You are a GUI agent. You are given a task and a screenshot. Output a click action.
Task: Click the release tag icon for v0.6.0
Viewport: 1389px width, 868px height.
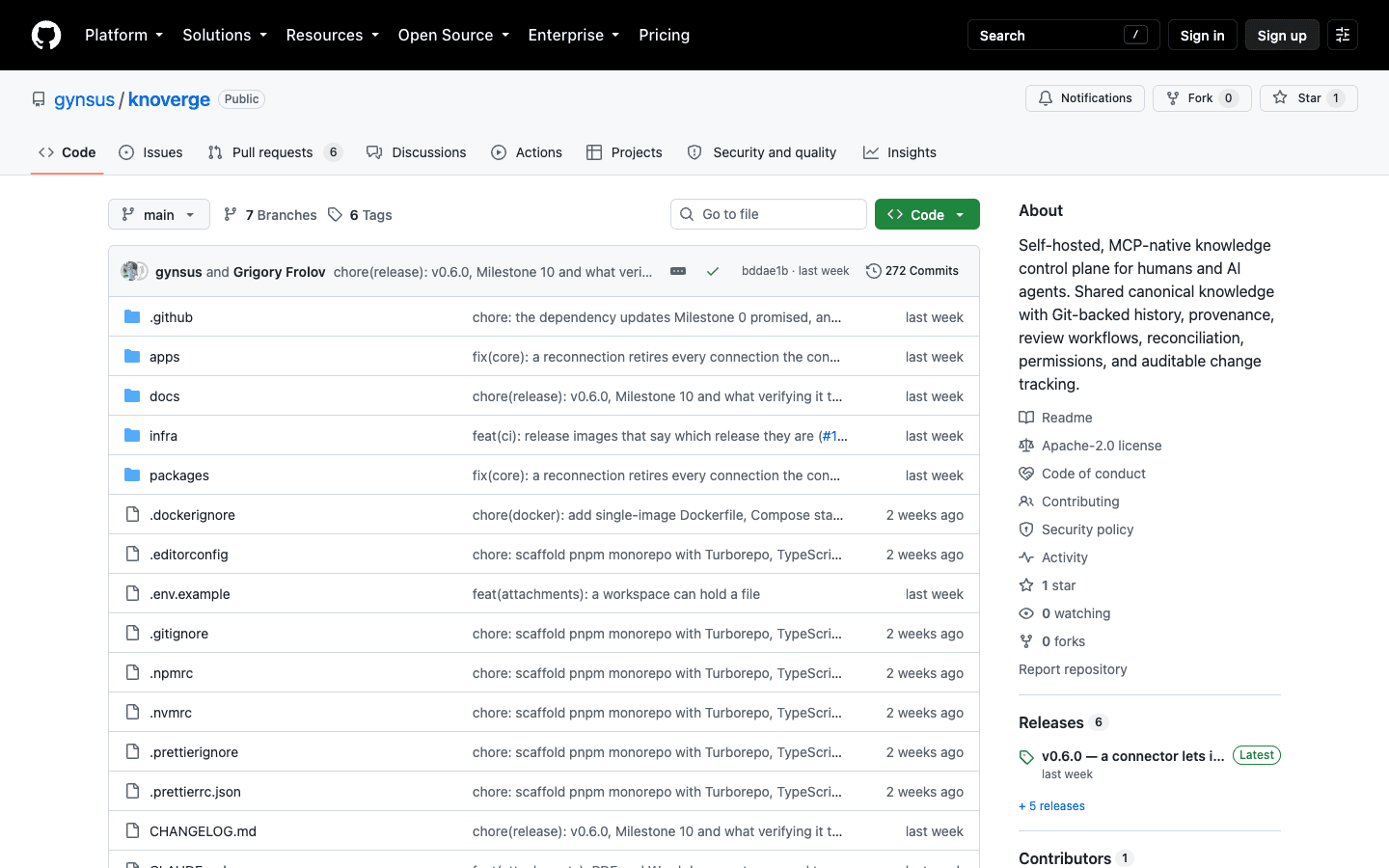pyautogui.click(x=1026, y=757)
